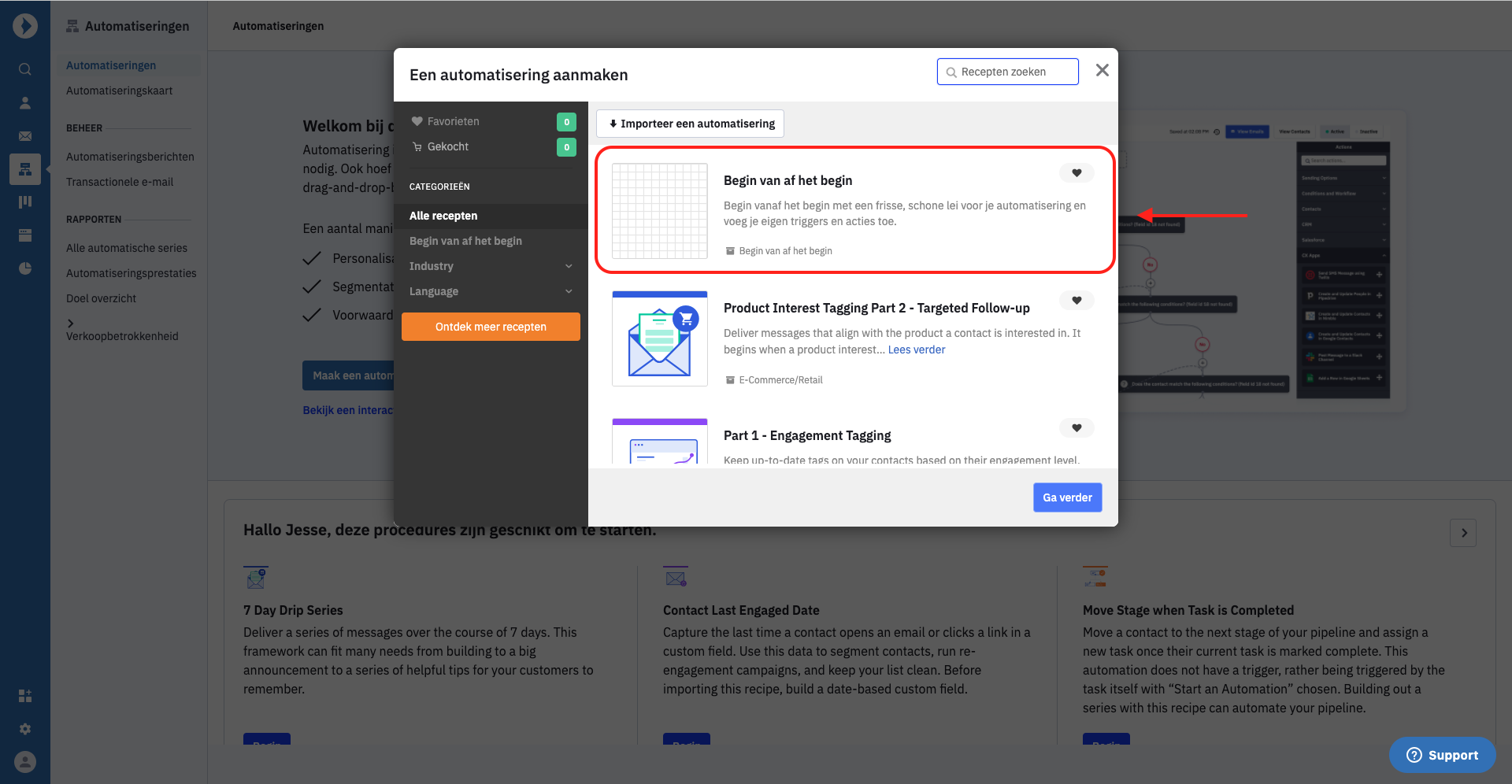
Task: Favorite the Part 1 Engagement Tagging recipe
Action: point(1077,428)
